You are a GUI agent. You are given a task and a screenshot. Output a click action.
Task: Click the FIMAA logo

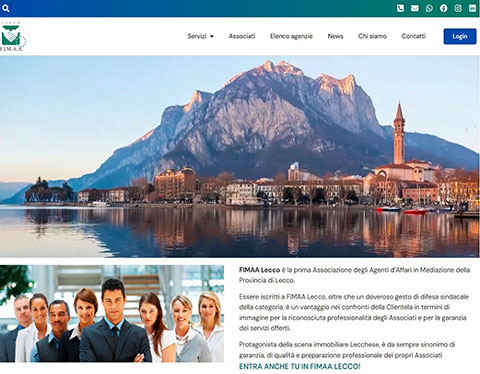click(13, 36)
